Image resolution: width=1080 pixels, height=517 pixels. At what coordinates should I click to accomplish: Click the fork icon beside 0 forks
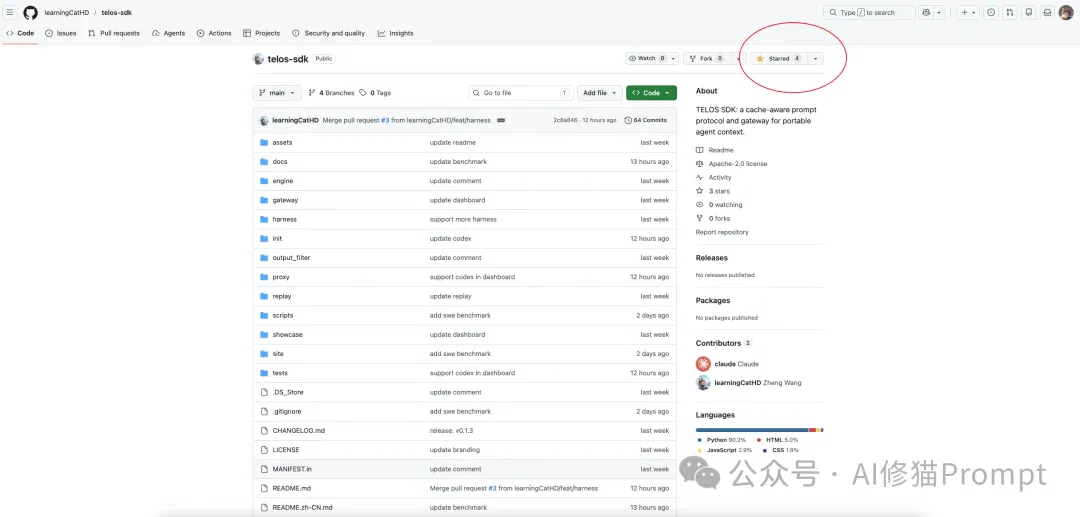click(700, 218)
